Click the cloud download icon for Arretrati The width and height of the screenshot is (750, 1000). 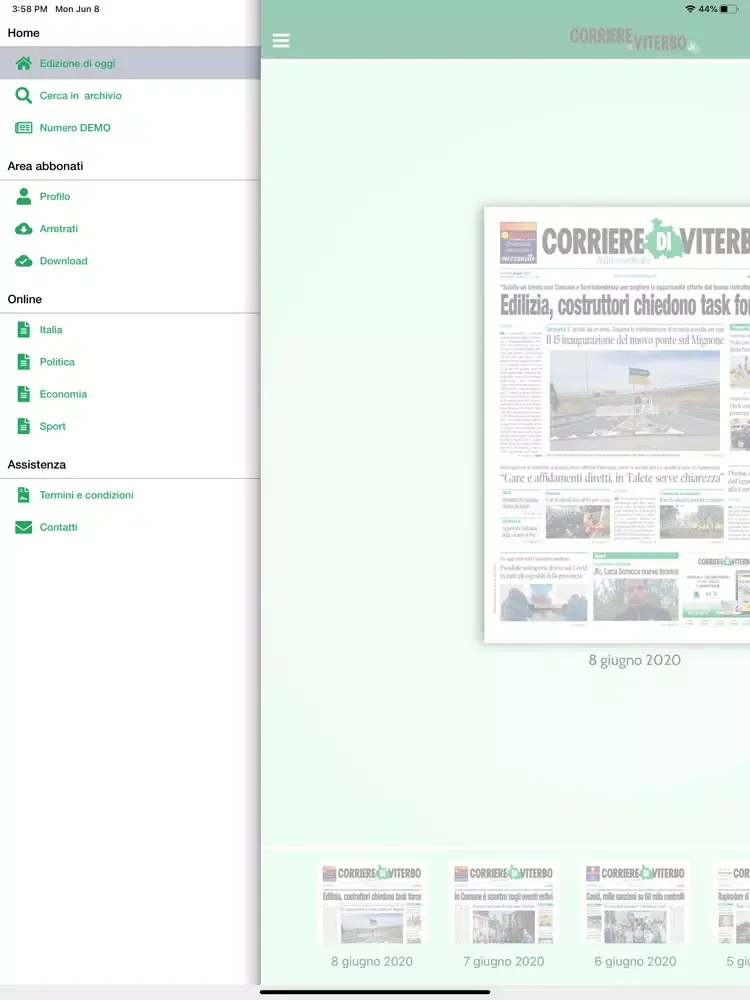coord(24,229)
